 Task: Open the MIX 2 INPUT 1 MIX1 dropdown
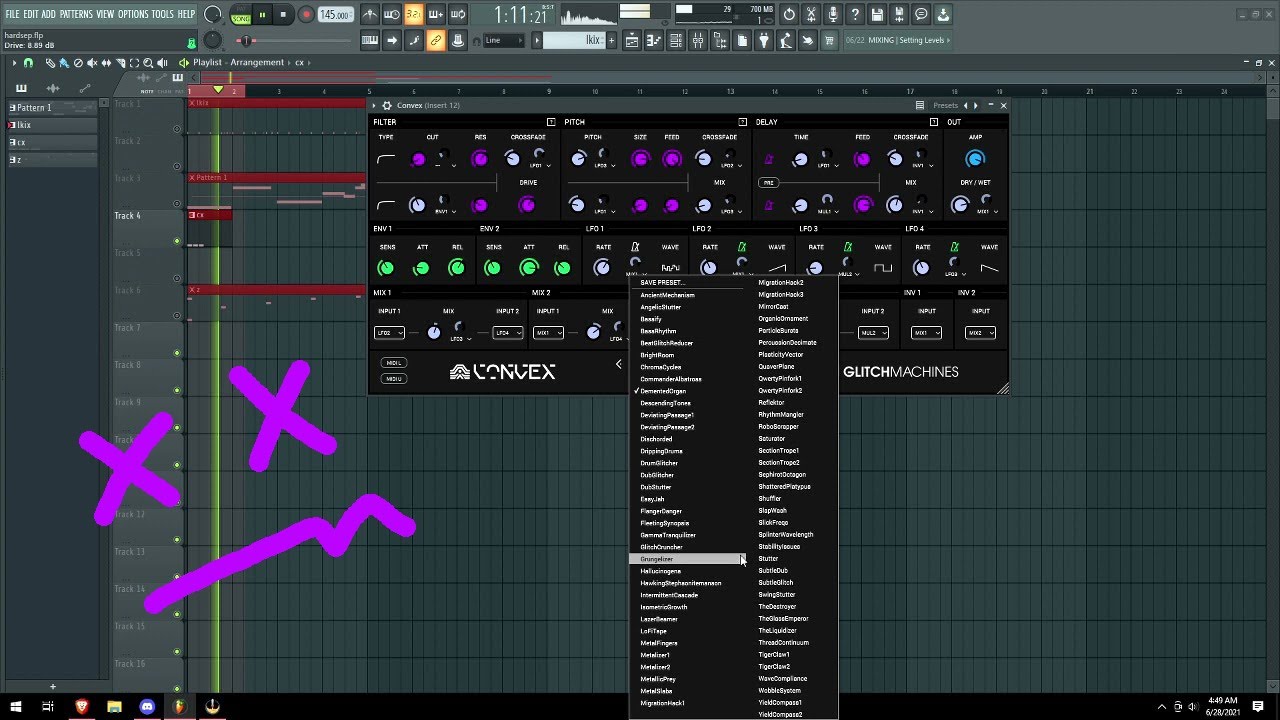click(x=548, y=333)
